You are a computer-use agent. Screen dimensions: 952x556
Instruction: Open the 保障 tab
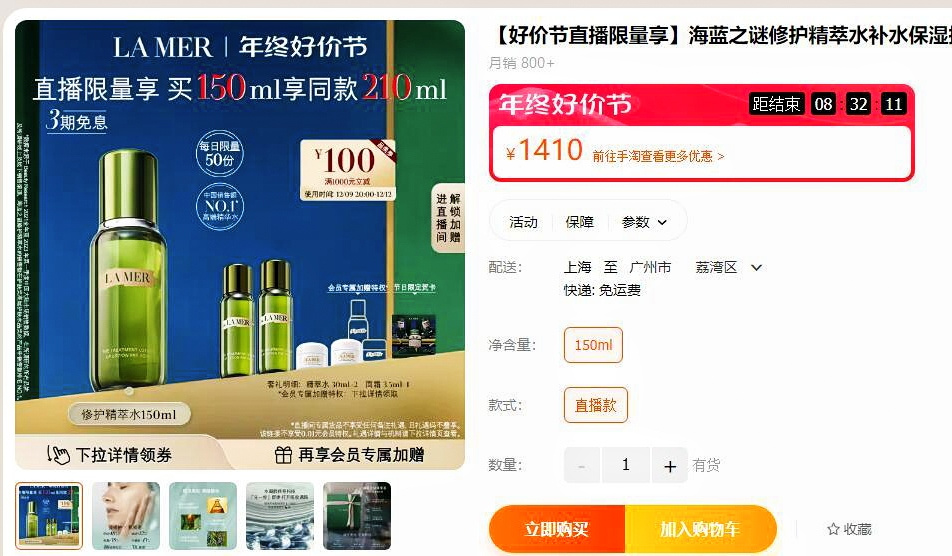pos(579,222)
